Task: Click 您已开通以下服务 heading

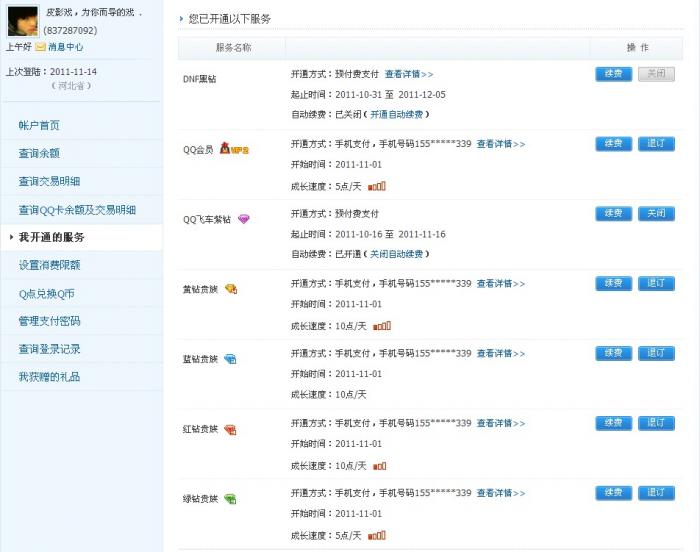Action: click(x=229, y=19)
